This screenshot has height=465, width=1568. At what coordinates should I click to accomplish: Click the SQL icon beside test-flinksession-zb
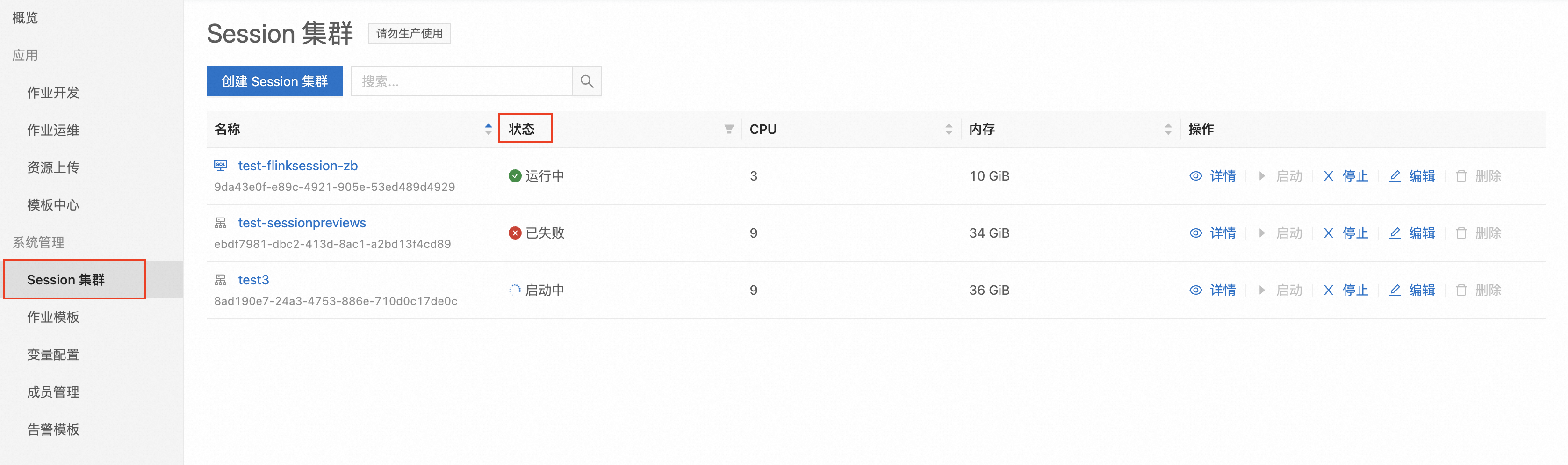221,165
